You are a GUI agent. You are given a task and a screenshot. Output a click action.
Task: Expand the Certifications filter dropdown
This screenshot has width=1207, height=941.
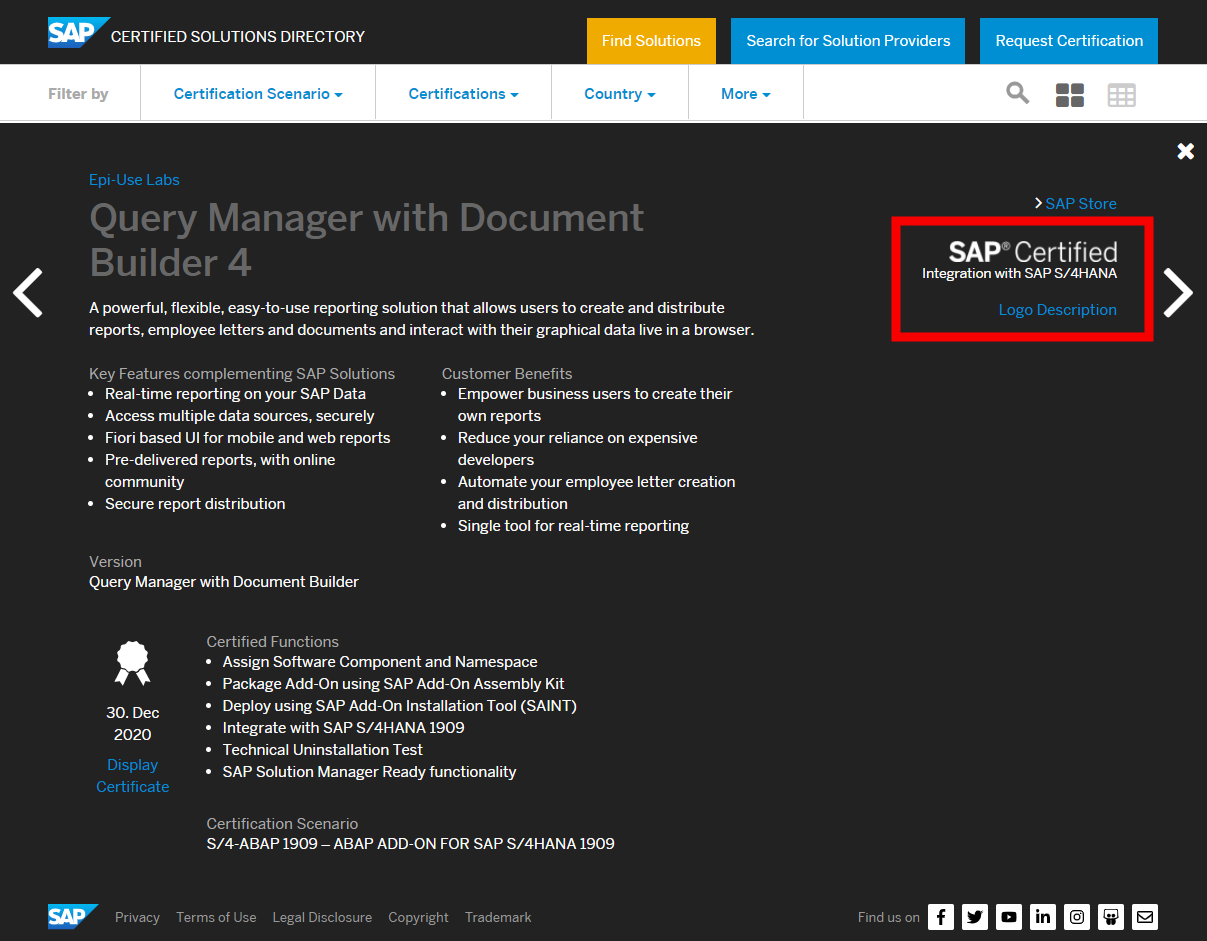[x=463, y=94]
